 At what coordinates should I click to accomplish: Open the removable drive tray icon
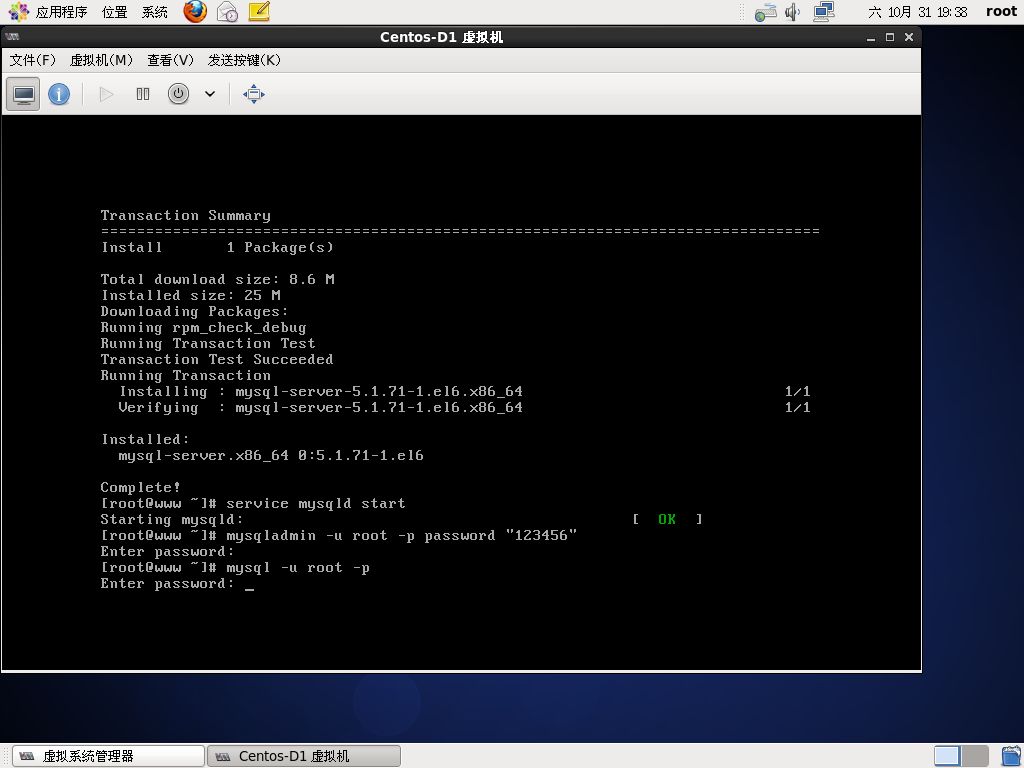765,12
